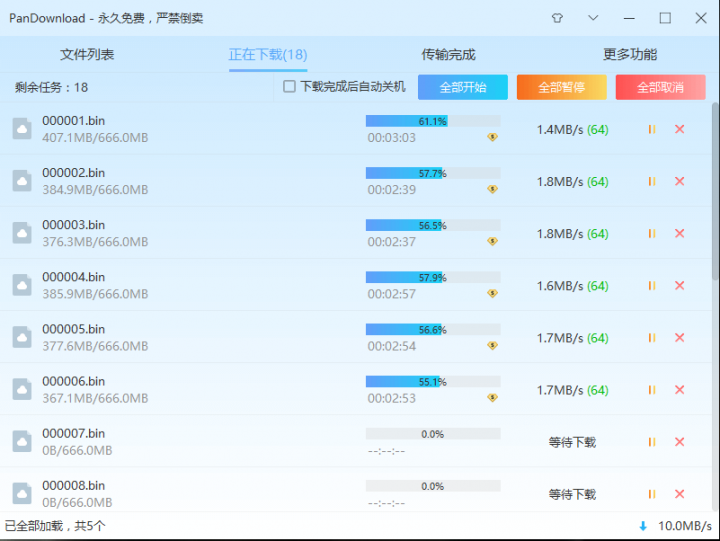Pause the waiting 000008.bin task
This screenshot has height=541, width=720.
point(652,494)
